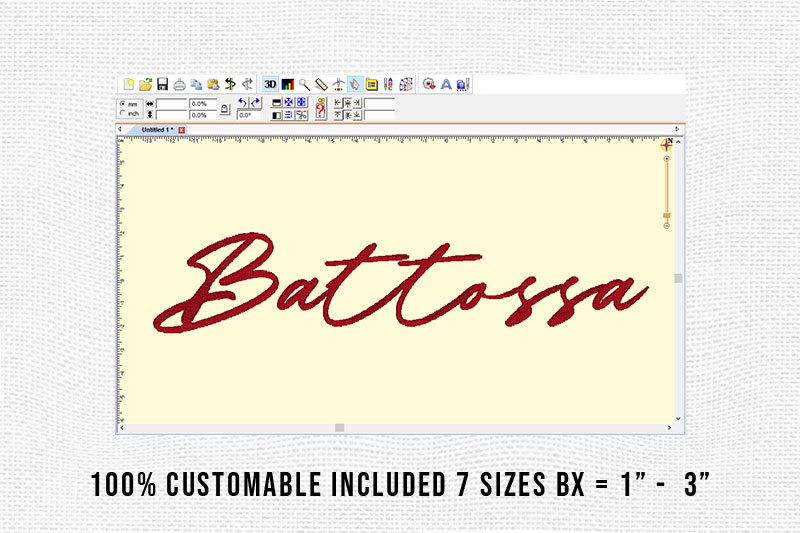Click the right tab scroll arrow

pos(677,130)
